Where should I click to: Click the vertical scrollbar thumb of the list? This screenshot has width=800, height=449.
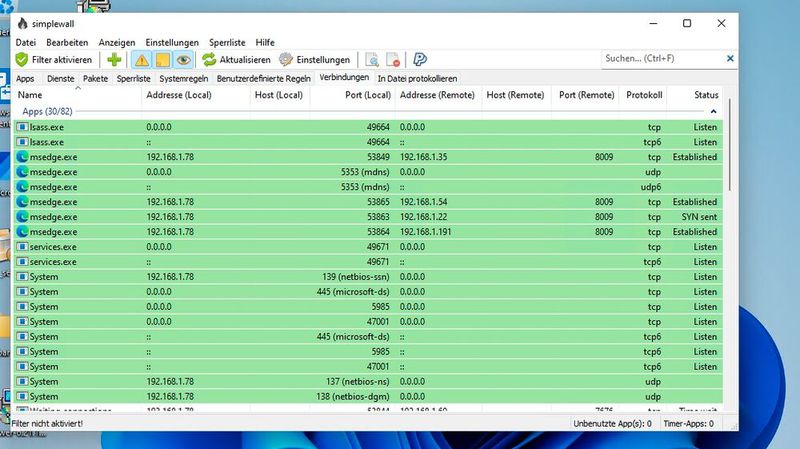point(730,145)
